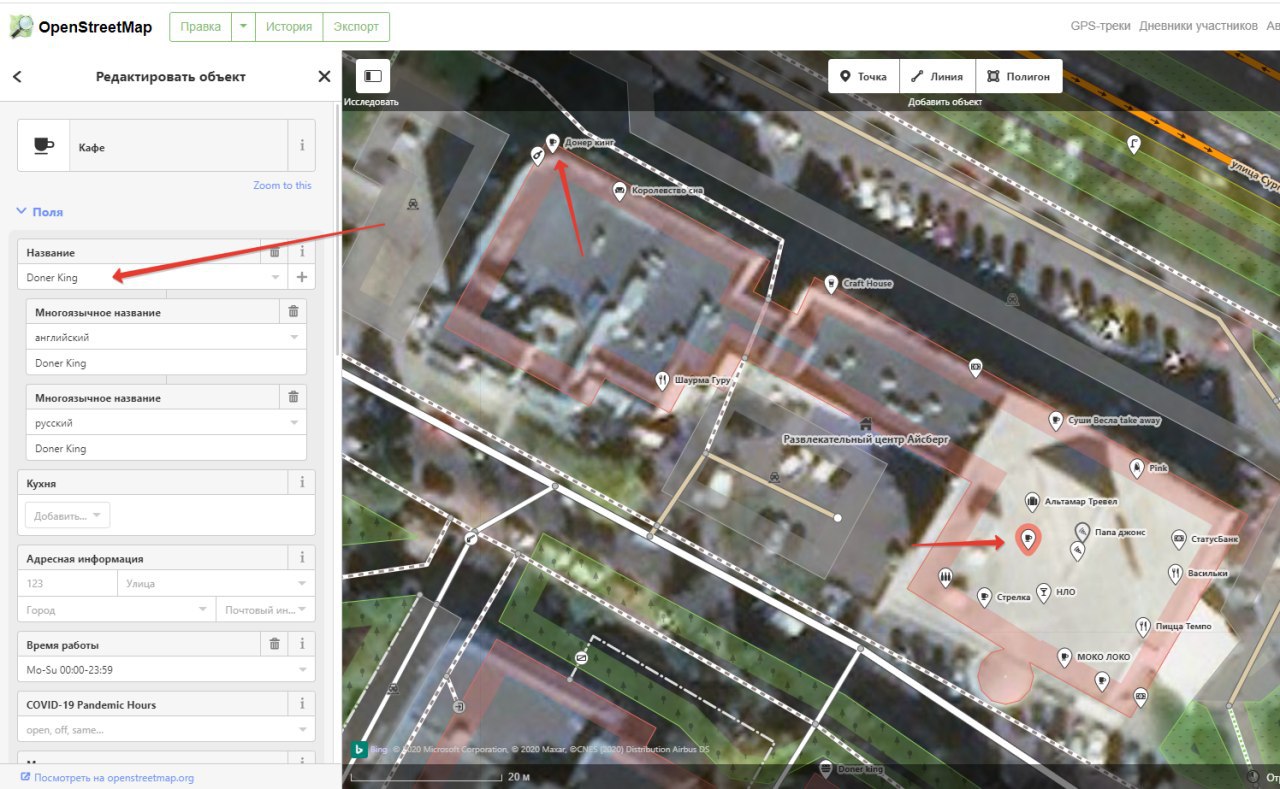Image resolution: width=1280 pixels, height=789 pixels.
Task: Select the НЛО bar marker
Action: point(1044,592)
